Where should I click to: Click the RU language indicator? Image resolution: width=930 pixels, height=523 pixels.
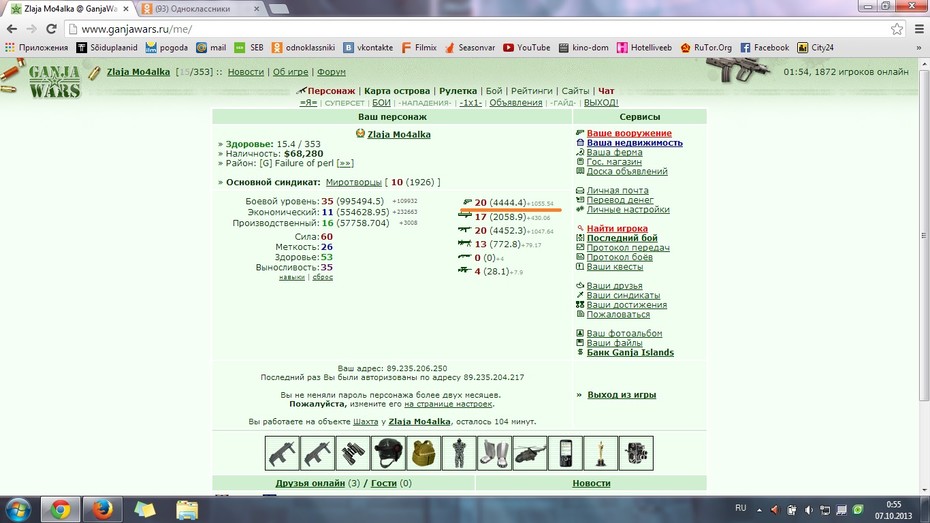point(741,508)
